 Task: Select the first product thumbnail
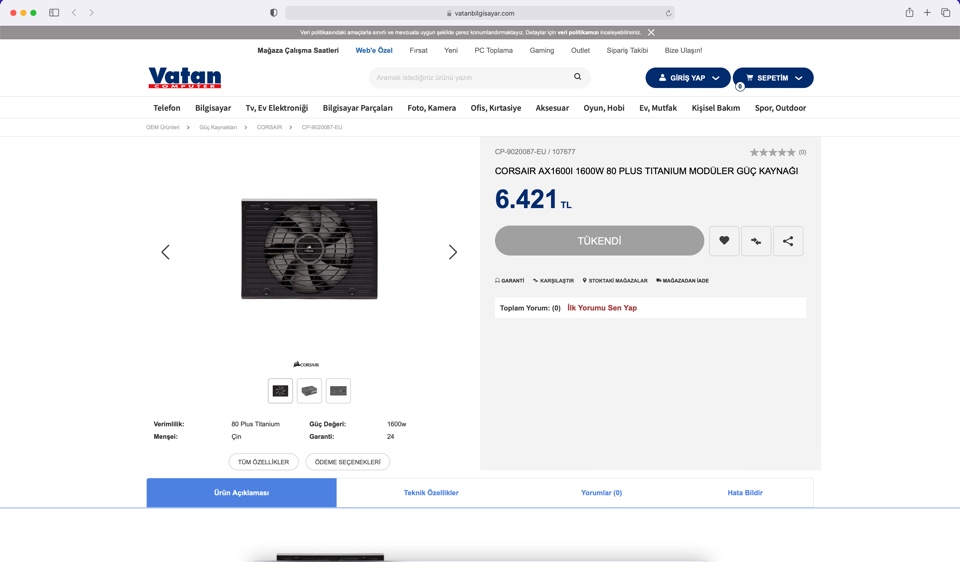pos(280,391)
